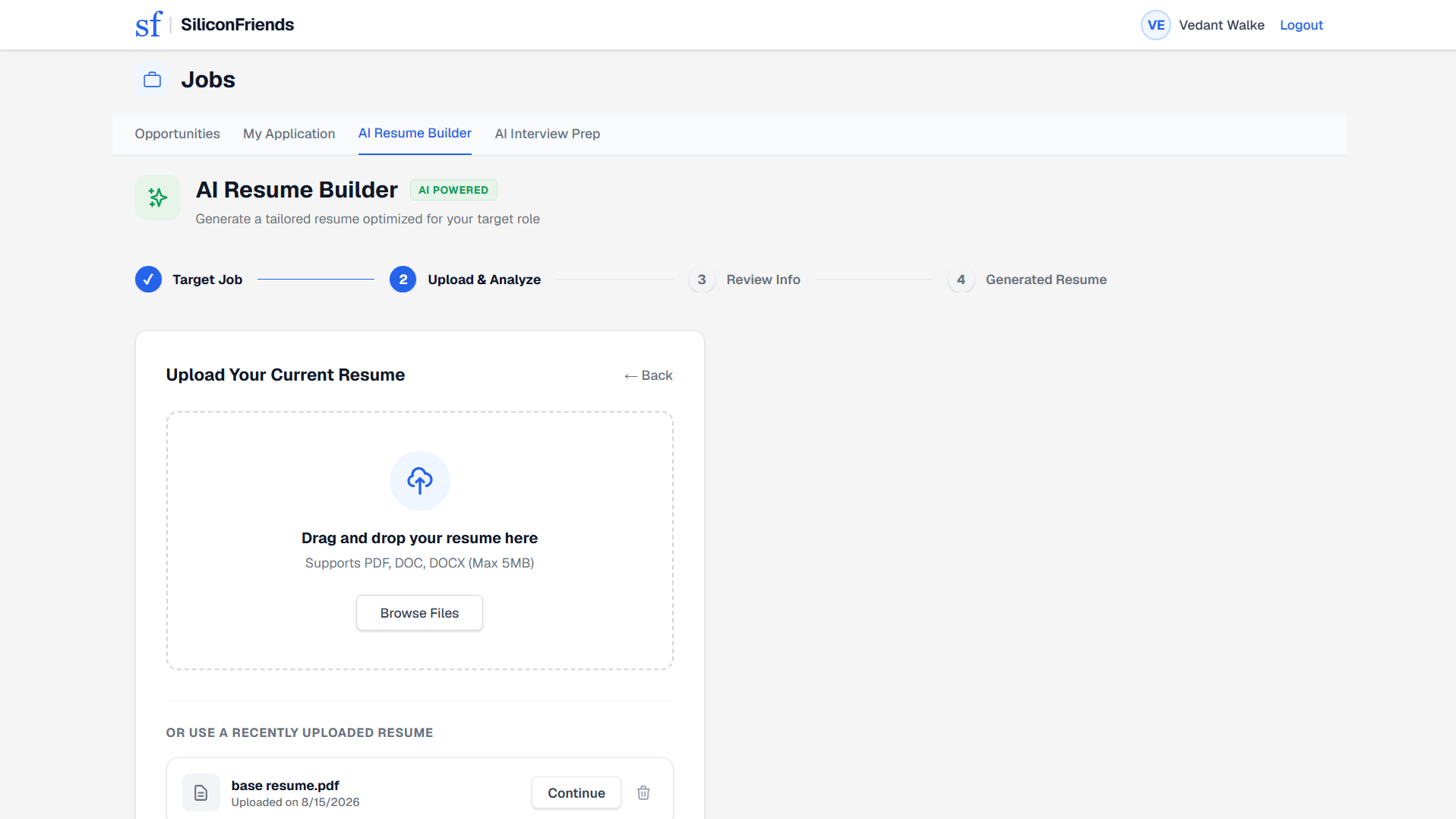Click the AI POWERED badge

pos(453,190)
